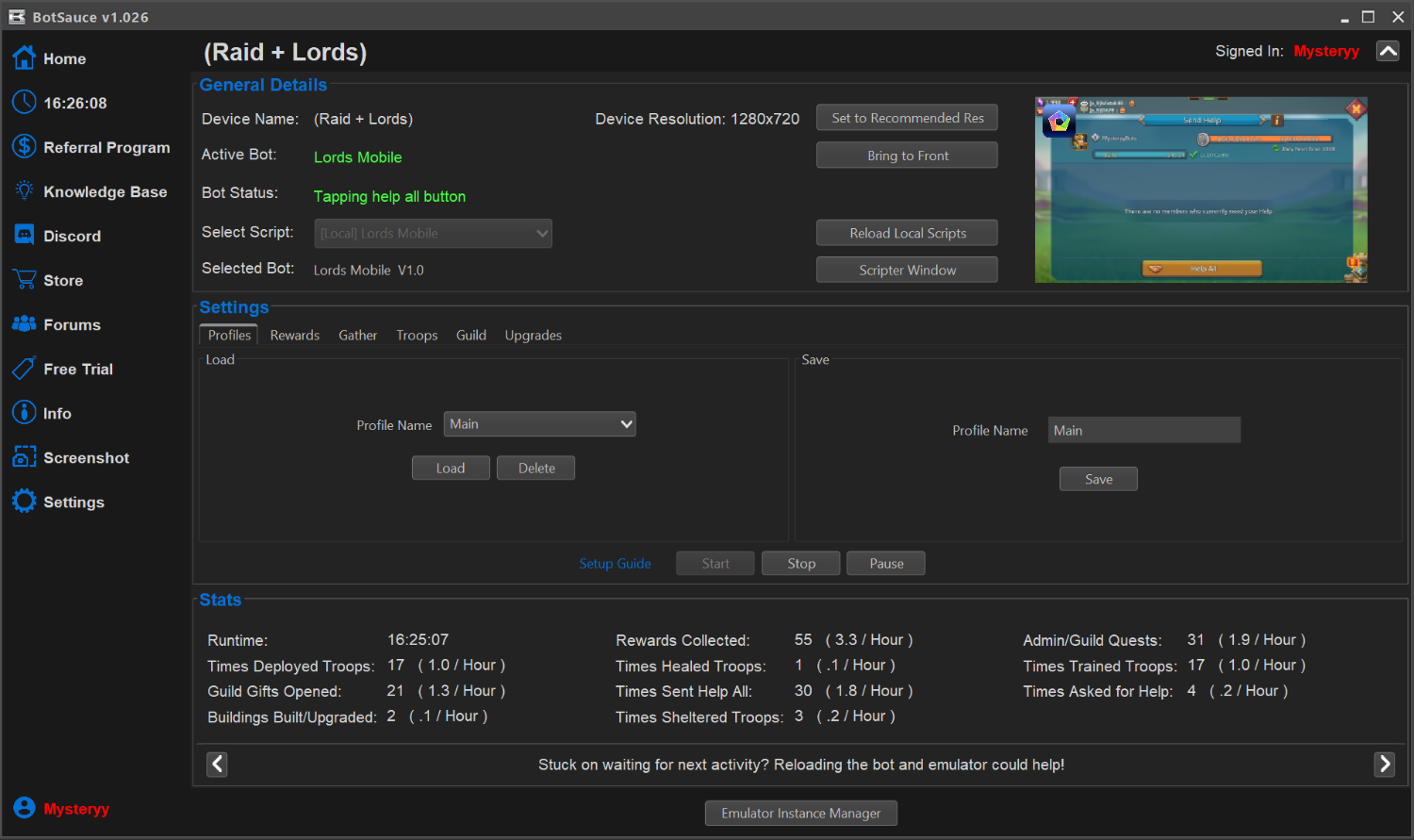Collapse header using the up-chevron icon
The image size is (1414, 840).
[1388, 51]
